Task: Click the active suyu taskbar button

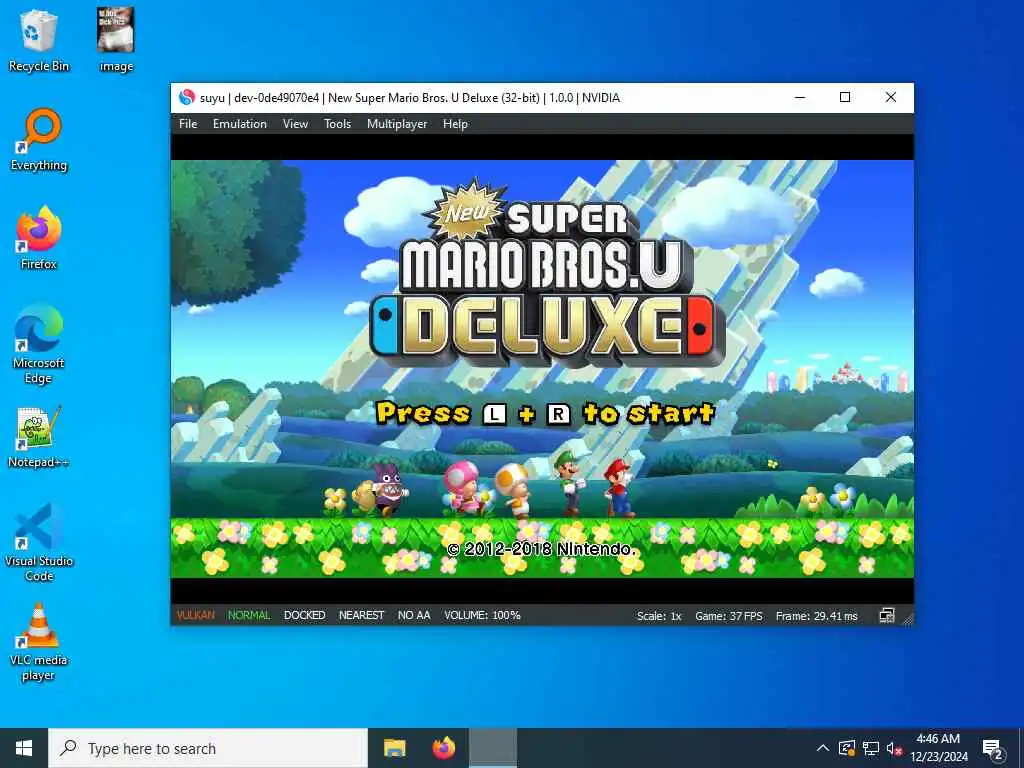Action: point(493,748)
